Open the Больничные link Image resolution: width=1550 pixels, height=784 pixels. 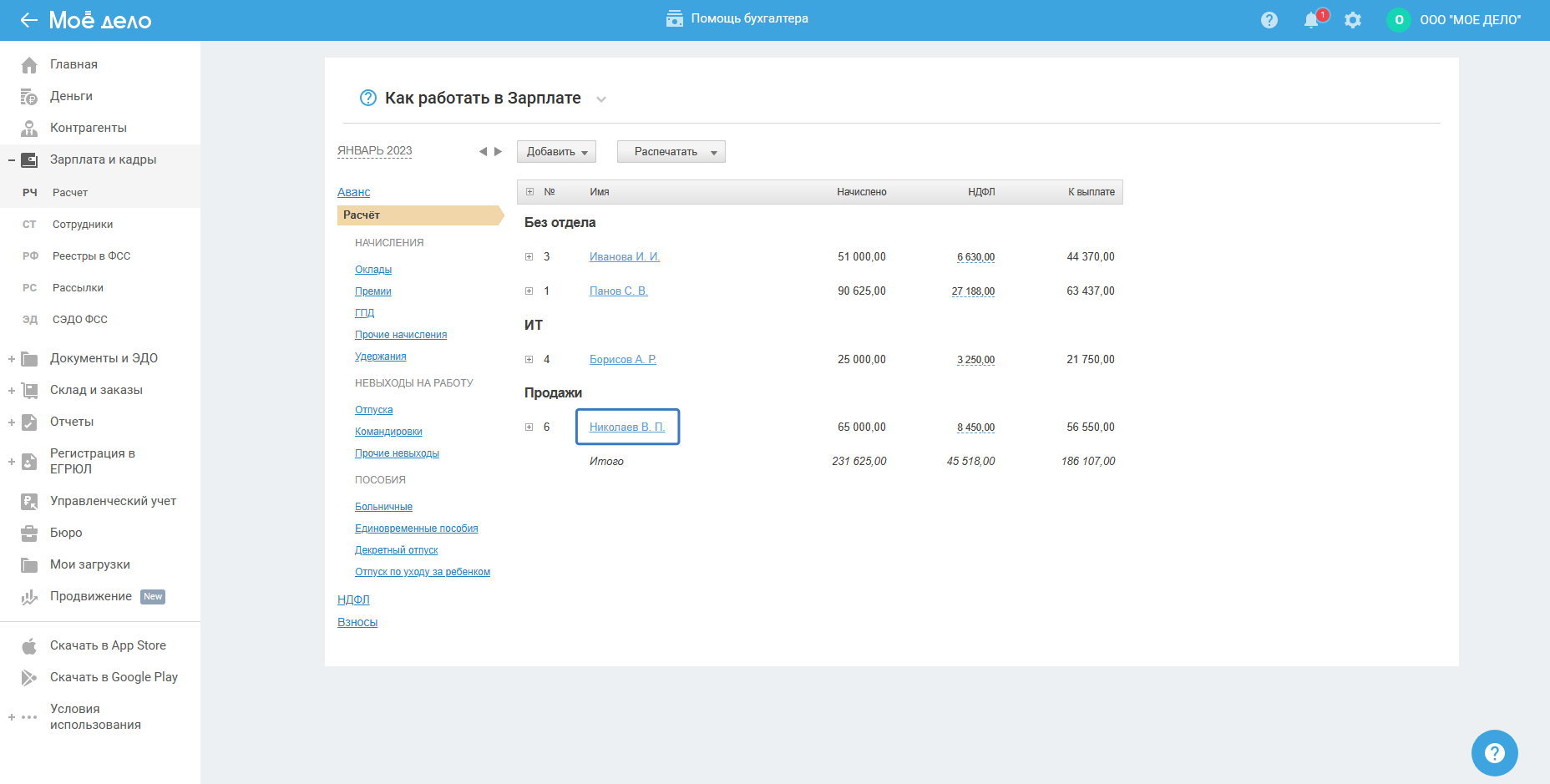pos(383,507)
